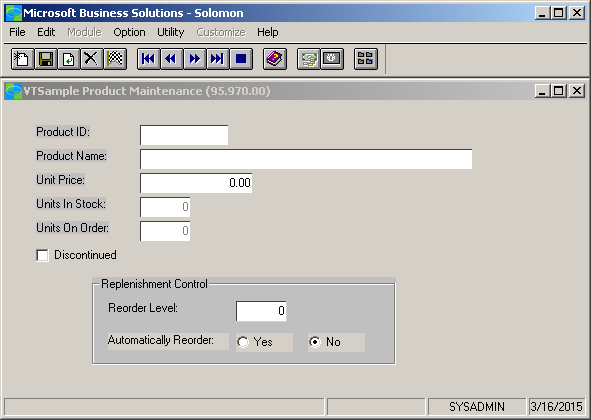Click the Save floppy disk icon
The image size is (591, 420).
coord(46,59)
